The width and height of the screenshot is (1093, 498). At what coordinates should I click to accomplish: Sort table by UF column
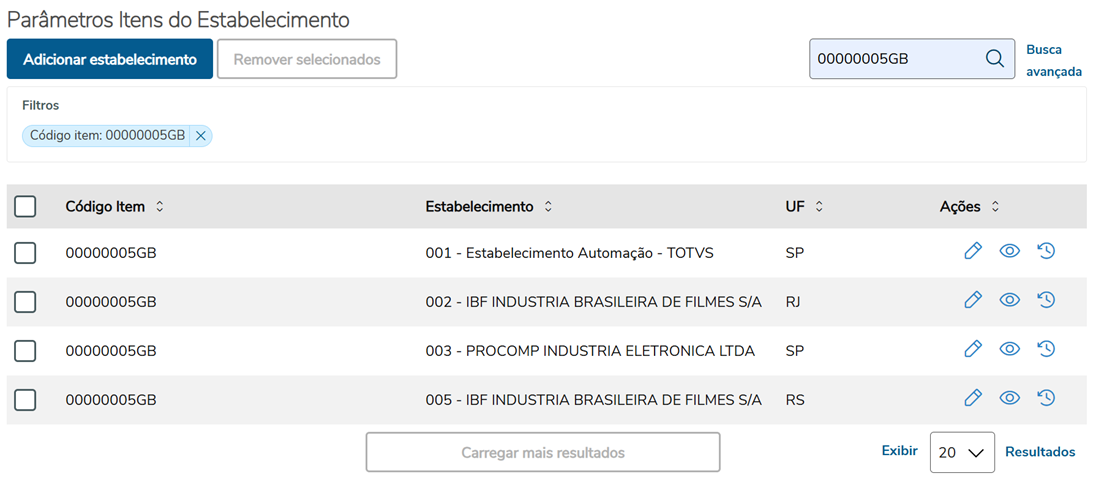819,207
